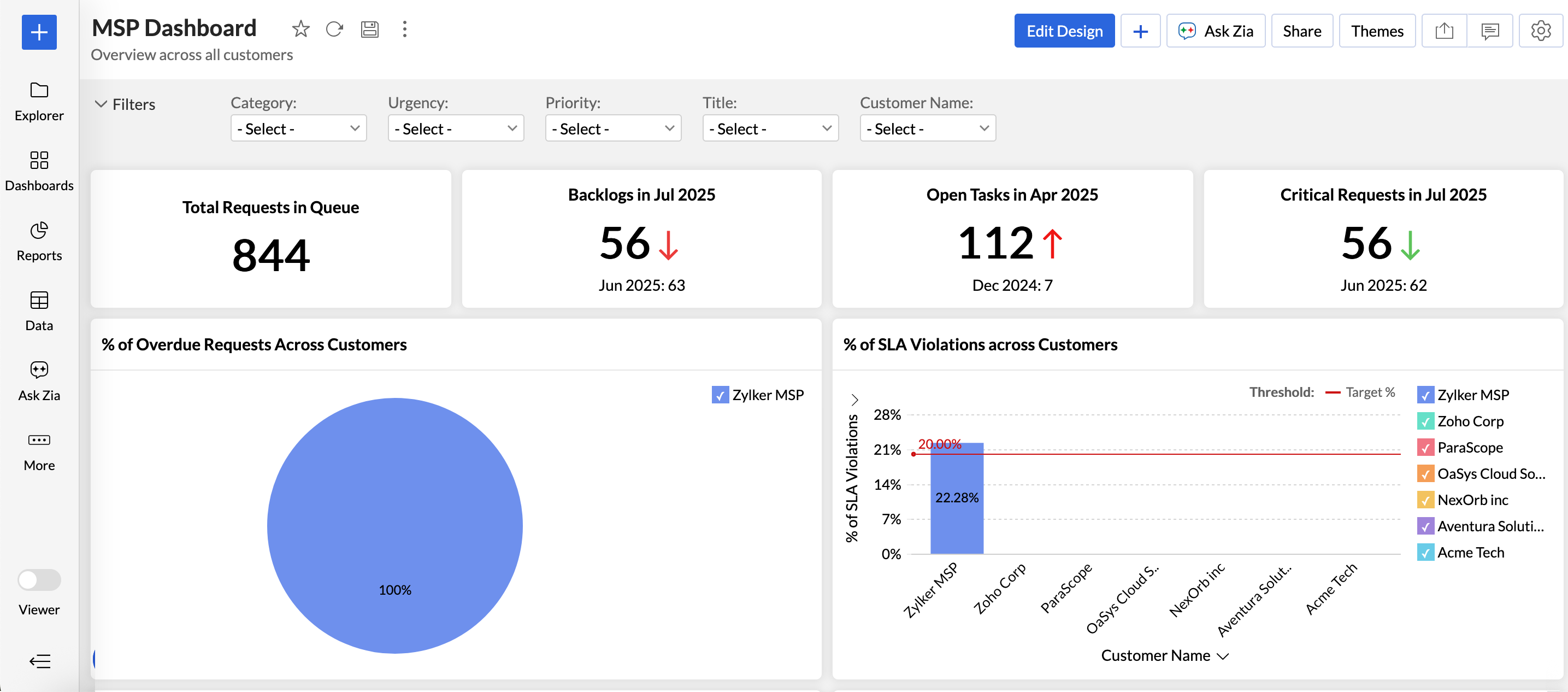The width and height of the screenshot is (1568, 692).
Task: Click the refresh dashboard icon
Action: click(334, 28)
